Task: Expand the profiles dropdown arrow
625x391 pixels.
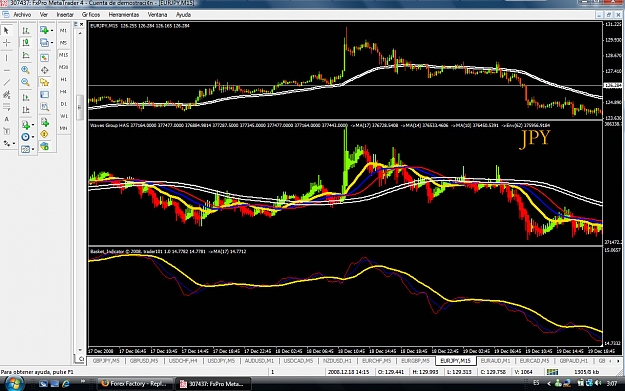Action: click(52, 43)
